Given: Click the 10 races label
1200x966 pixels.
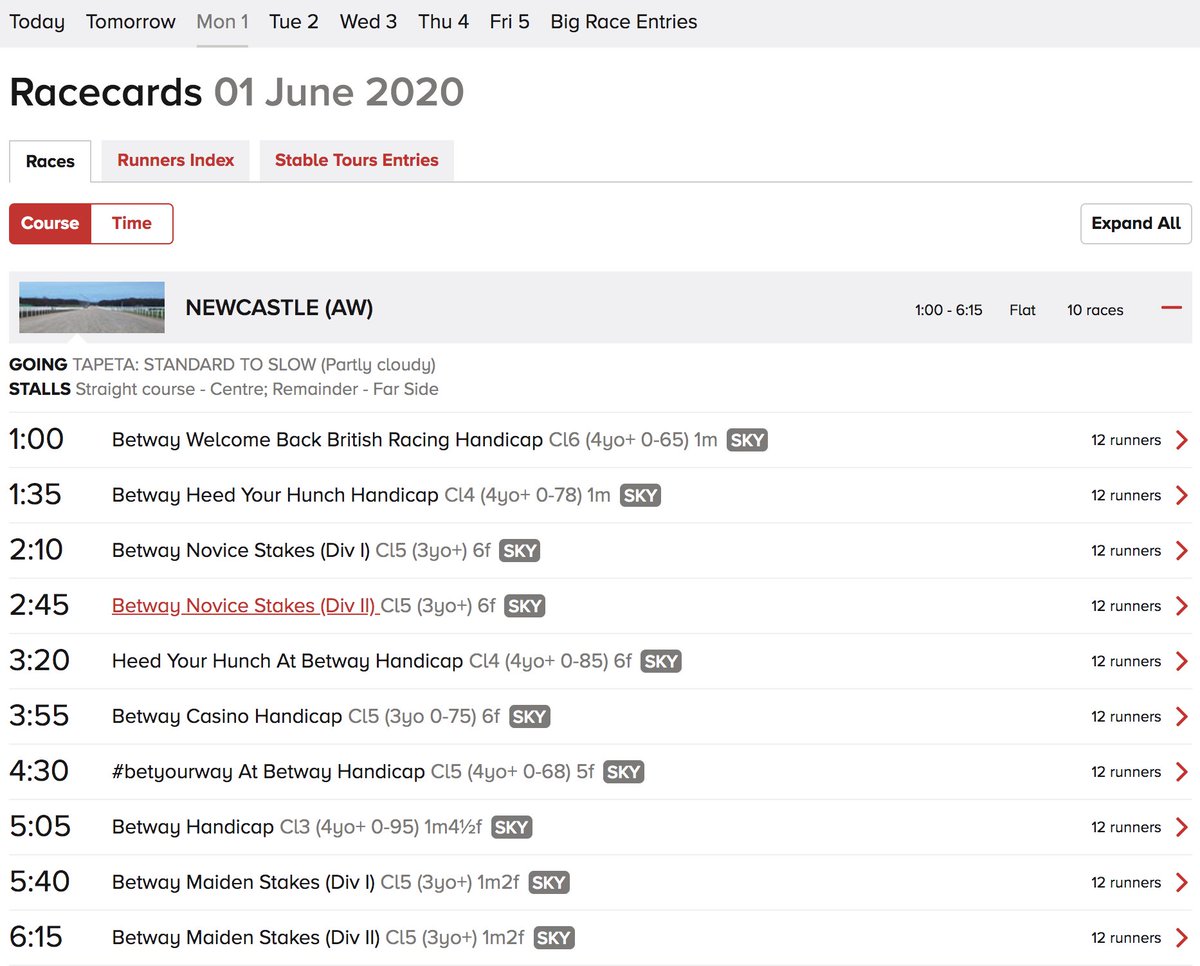Looking at the screenshot, I should [x=1095, y=310].
